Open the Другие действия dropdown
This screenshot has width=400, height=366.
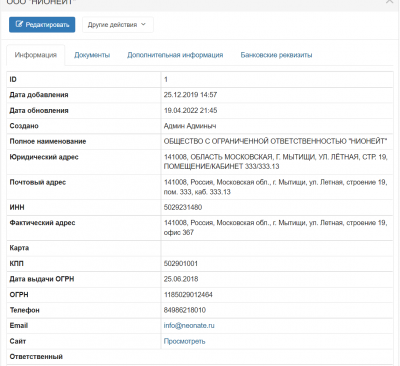(118, 25)
